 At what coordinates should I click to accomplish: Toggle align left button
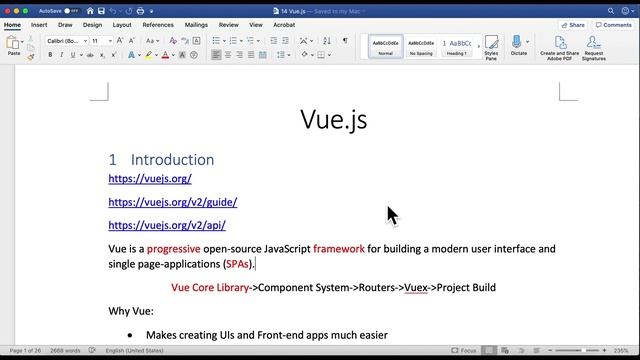216,55
